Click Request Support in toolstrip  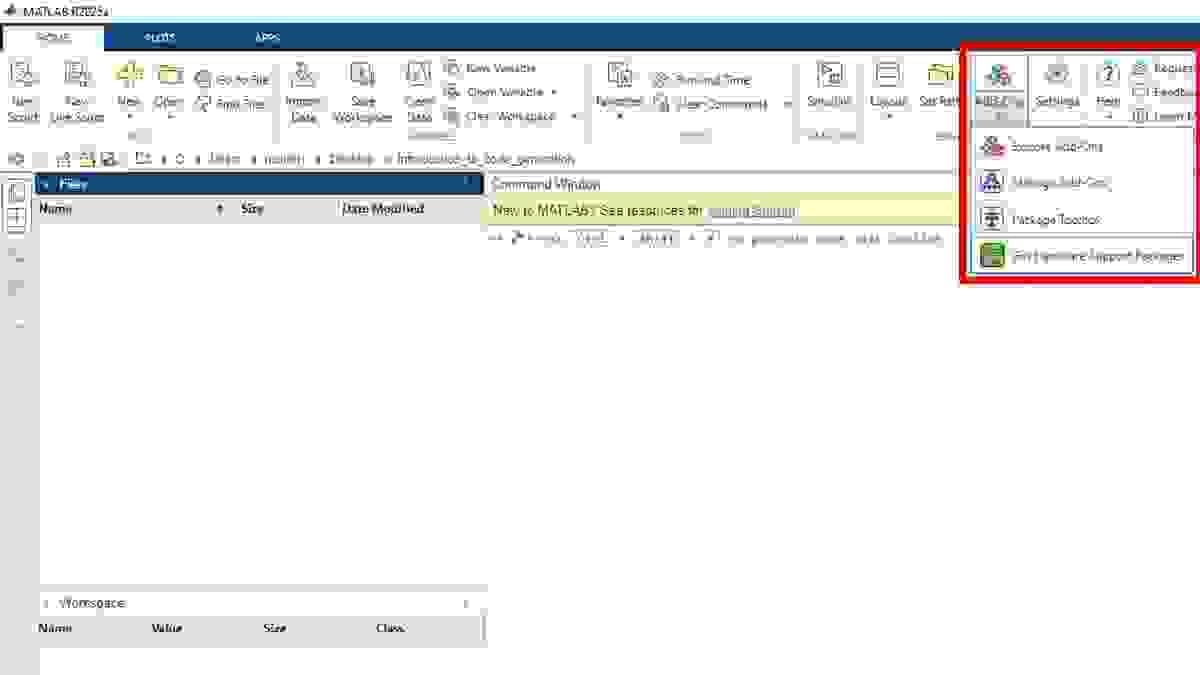pyautogui.click(x=1163, y=68)
